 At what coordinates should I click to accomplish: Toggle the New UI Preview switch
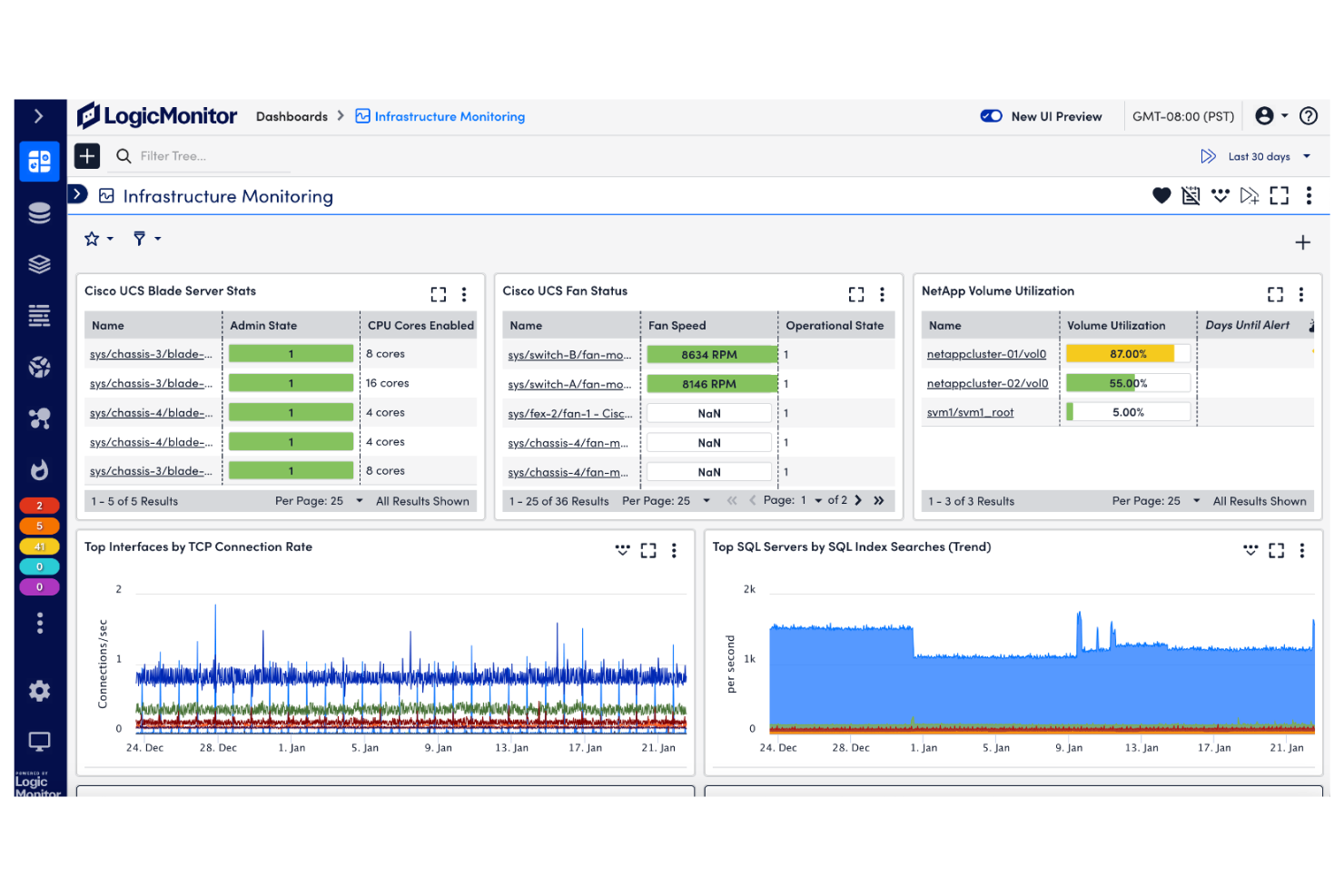tap(991, 116)
